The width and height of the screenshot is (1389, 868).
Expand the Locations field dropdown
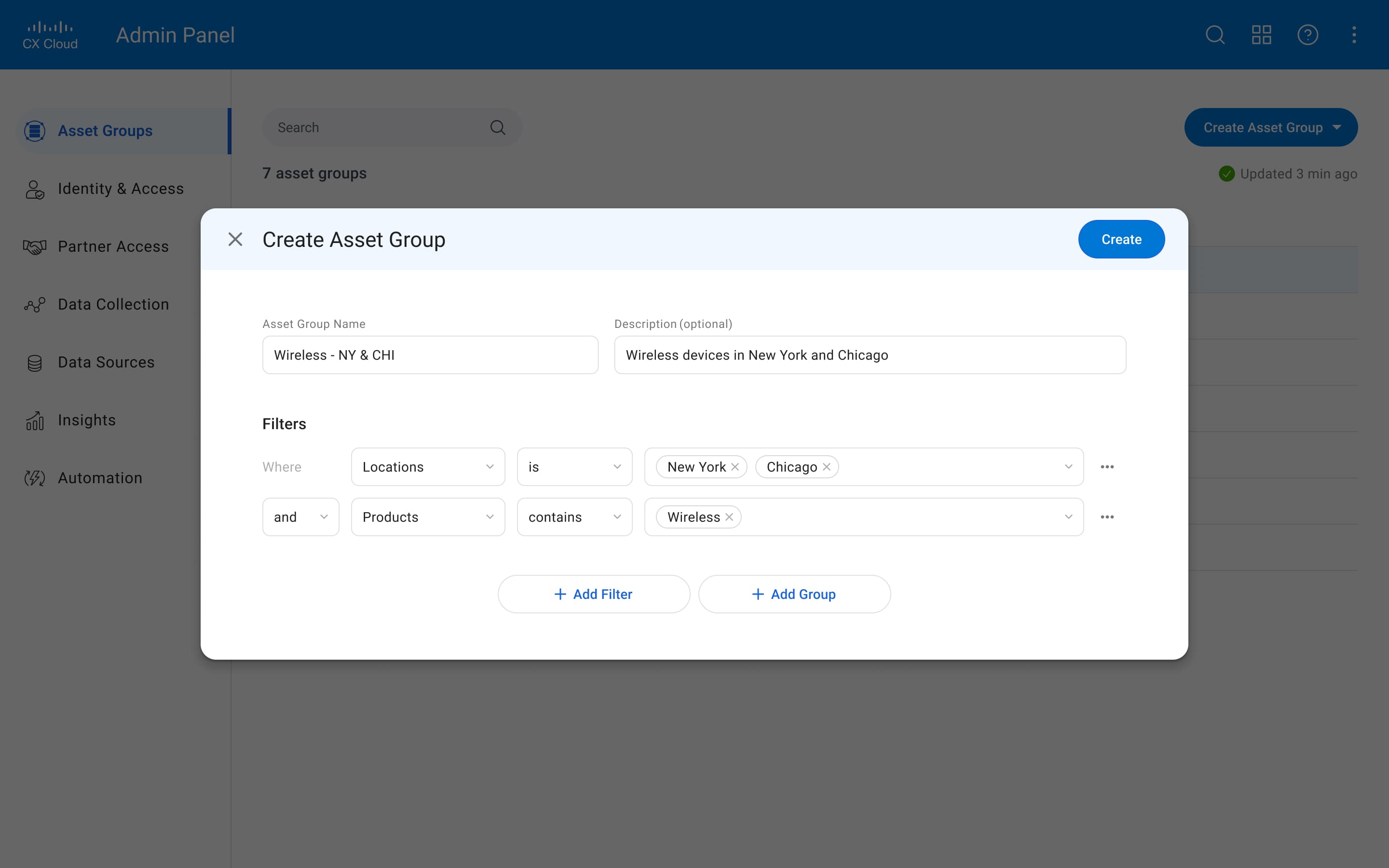coord(490,467)
